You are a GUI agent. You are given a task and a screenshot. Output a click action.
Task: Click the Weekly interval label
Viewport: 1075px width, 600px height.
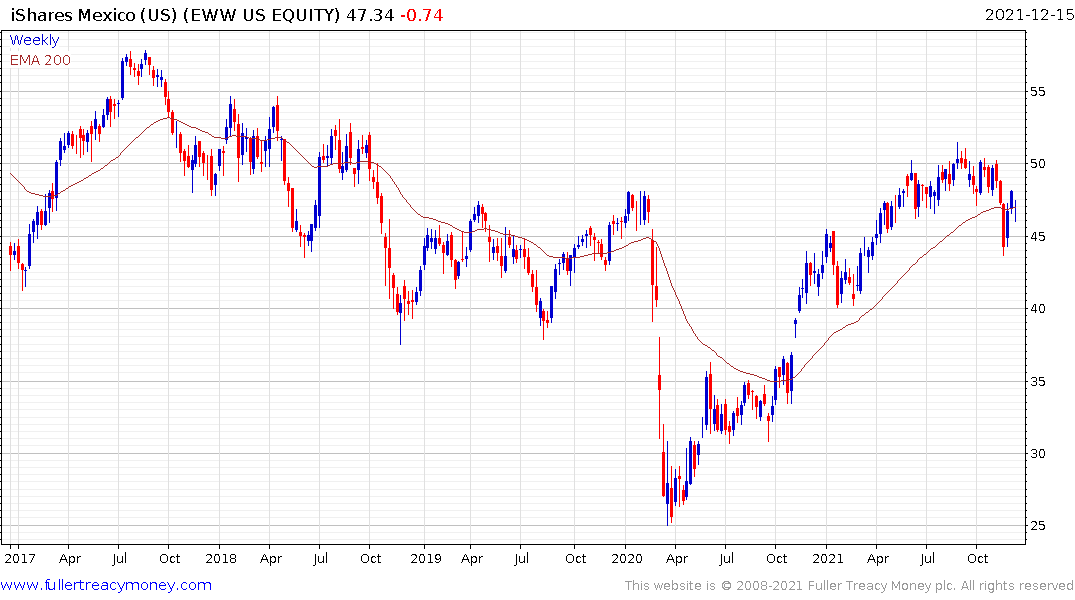pyautogui.click(x=34, y=40)
